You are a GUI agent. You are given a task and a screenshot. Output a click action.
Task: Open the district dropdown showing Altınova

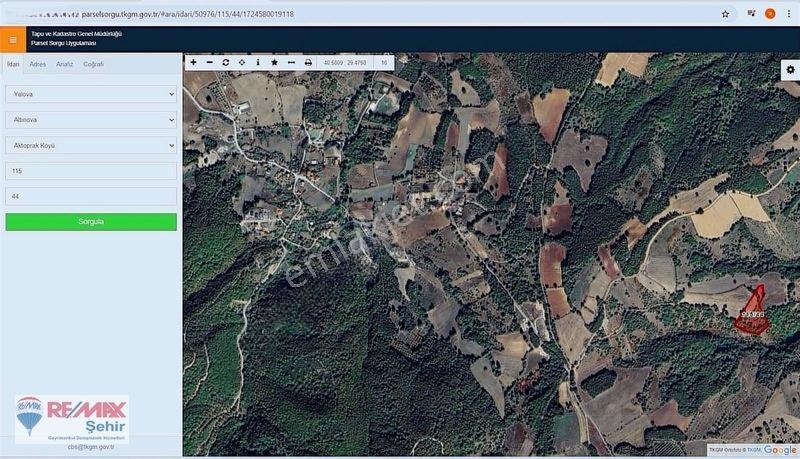(91, 120)
